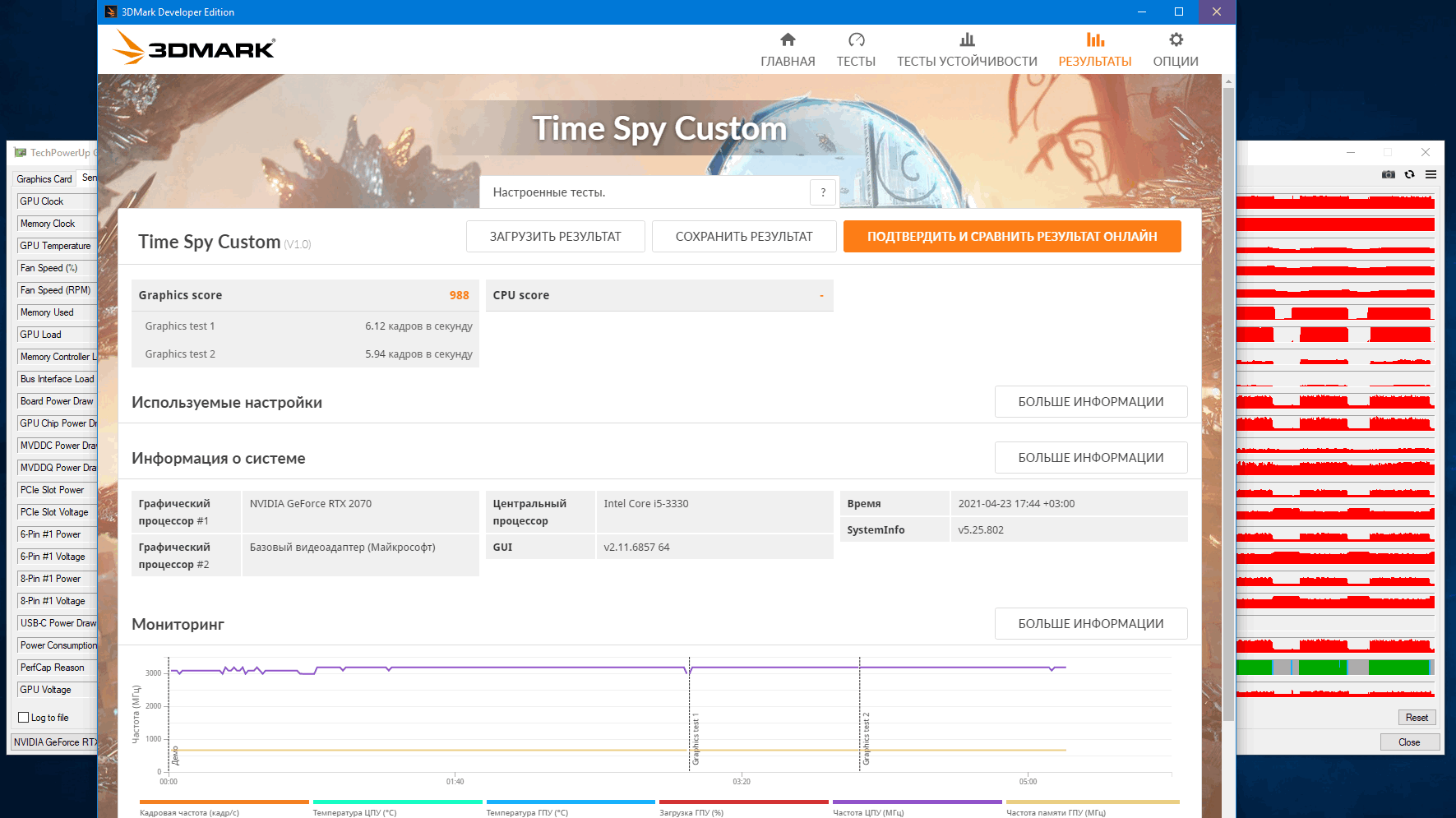The width and height of the screenshot is (1456, 818).
Task: Click NVIDIA GeForce RTX 2070 text
Action: click(311, 504)
